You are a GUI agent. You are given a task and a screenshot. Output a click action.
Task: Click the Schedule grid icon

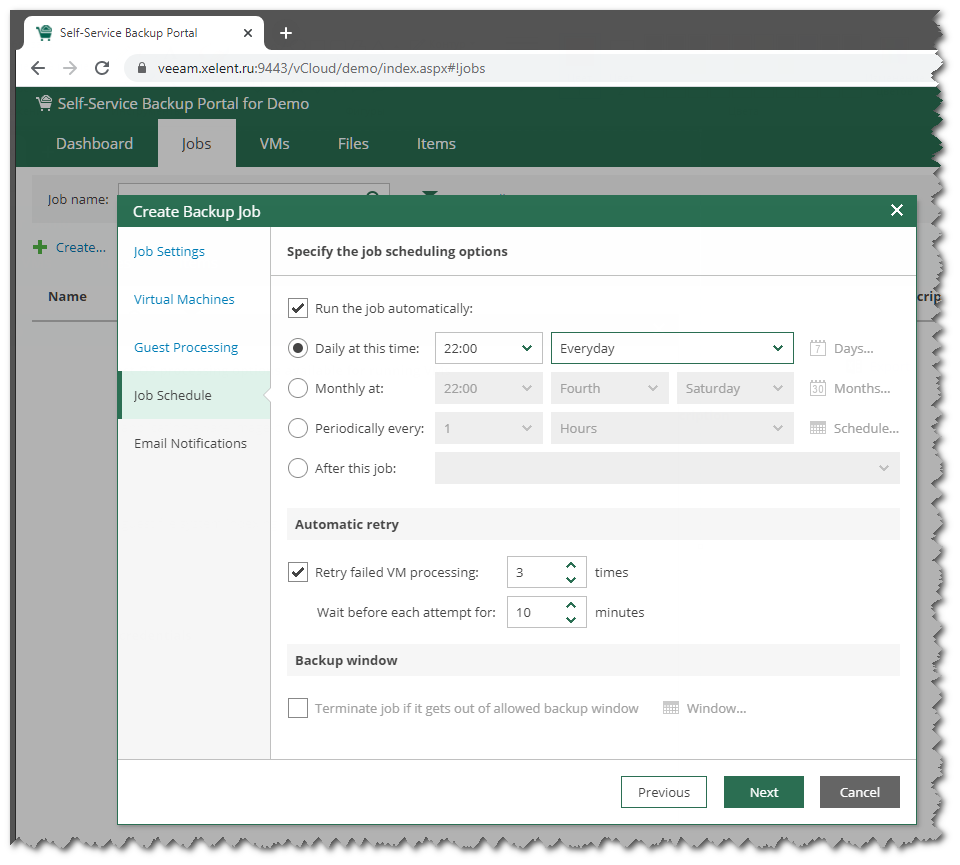coord(817,428)
